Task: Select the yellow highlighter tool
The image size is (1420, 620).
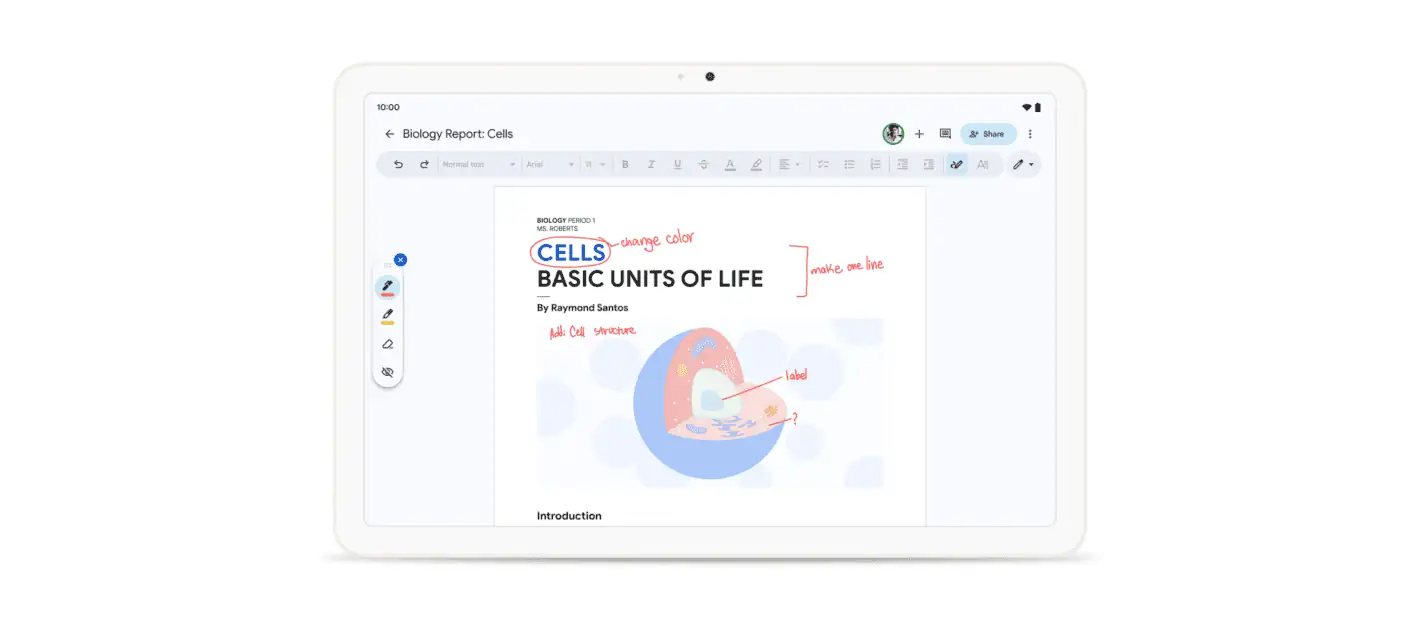Action: 388,316
